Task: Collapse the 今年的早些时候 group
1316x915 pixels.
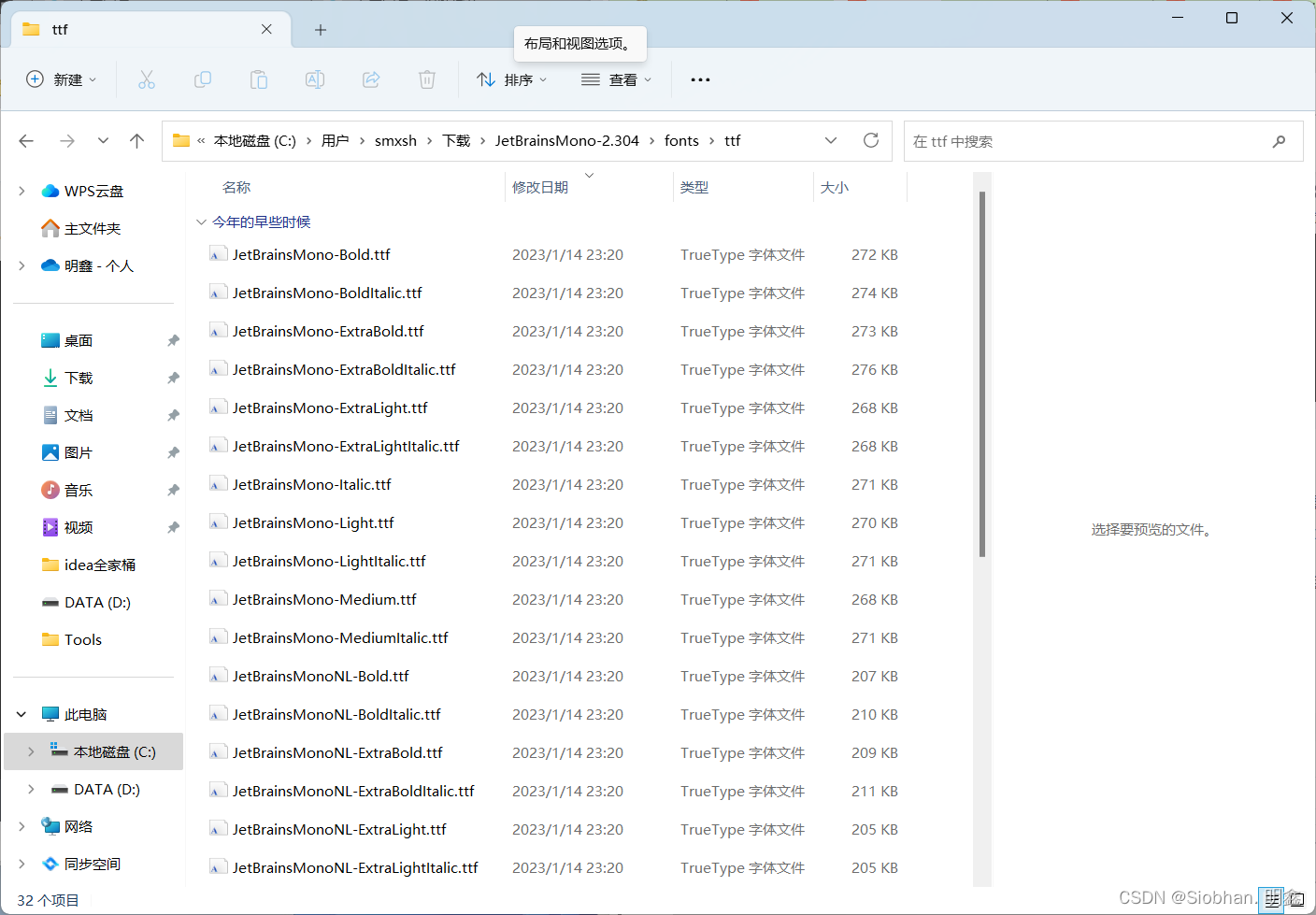Action: [200, 222]
